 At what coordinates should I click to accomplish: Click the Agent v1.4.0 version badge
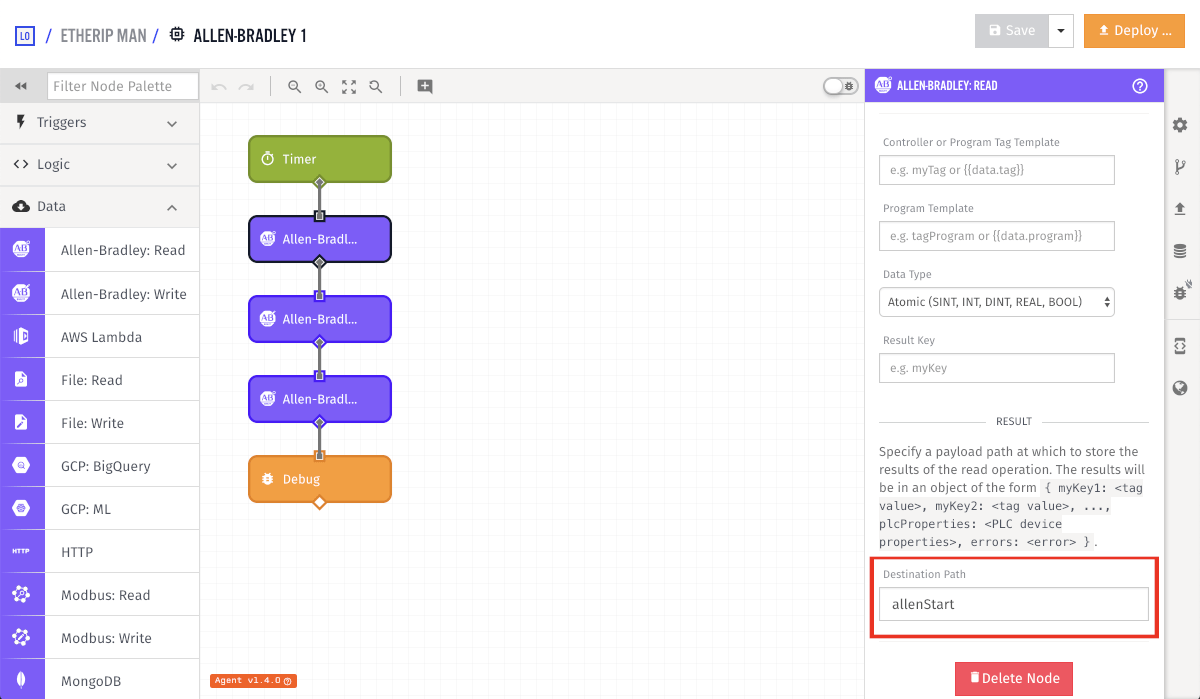click(x=254, y=681)
